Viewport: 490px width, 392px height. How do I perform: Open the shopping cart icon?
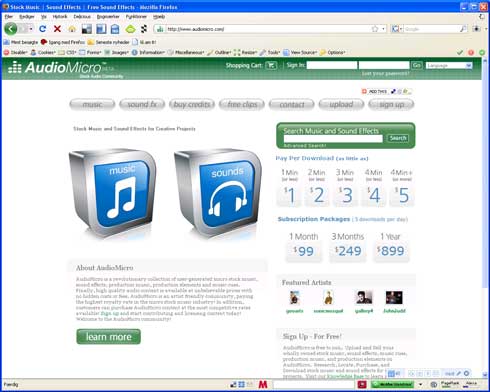coord(271,65)
